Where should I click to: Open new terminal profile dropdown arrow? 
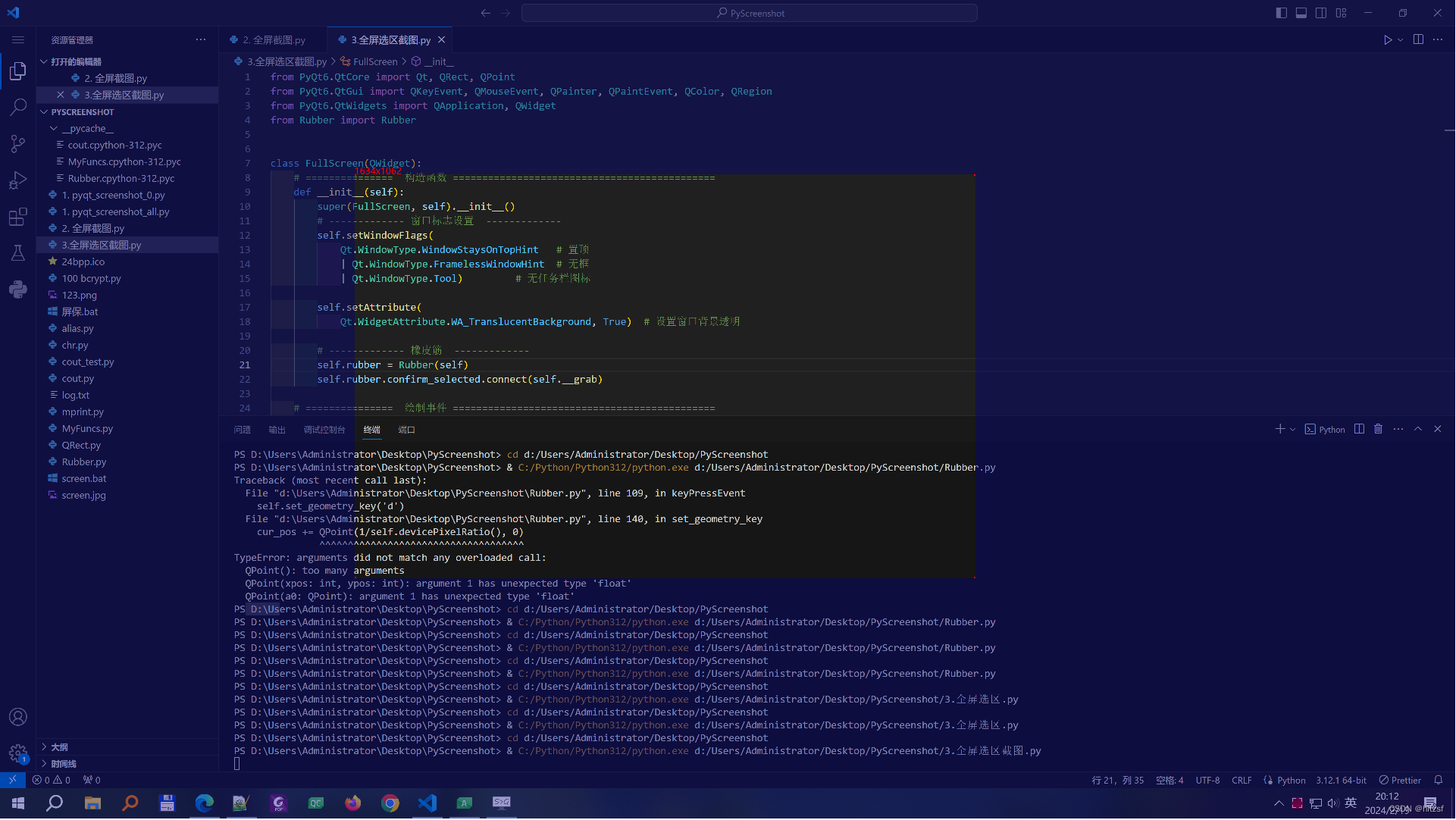[1293, 430]
